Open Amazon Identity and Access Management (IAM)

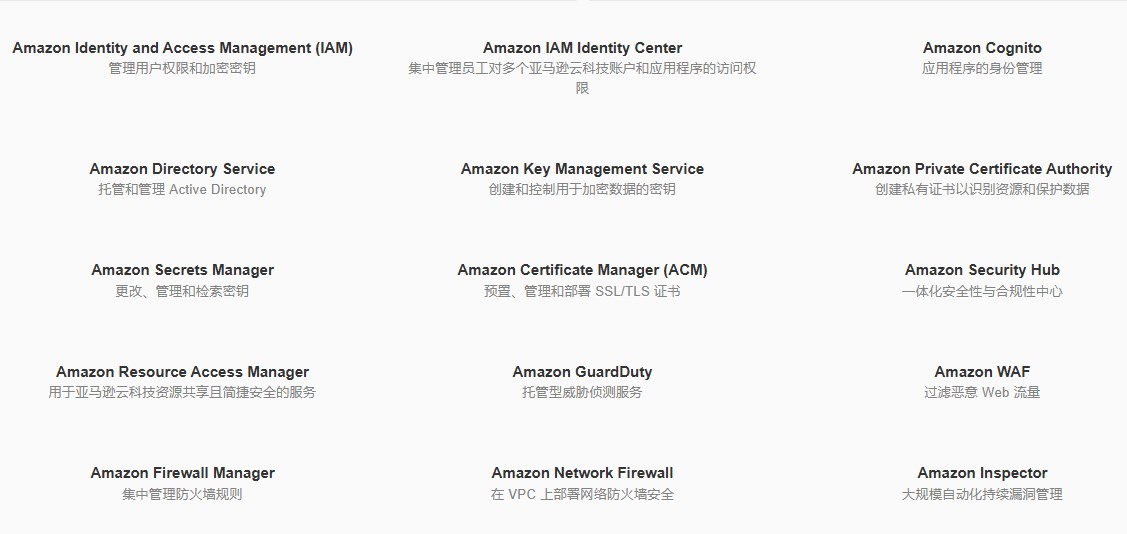tap(182, 48)
